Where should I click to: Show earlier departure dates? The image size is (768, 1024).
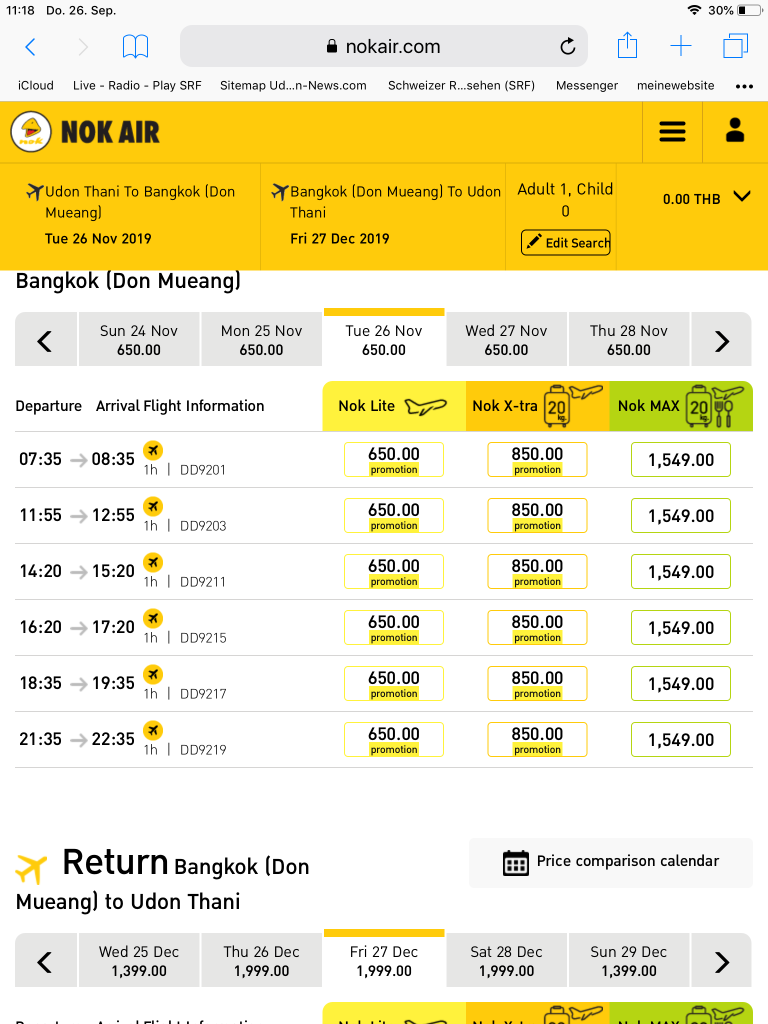[x=45, y=340]
